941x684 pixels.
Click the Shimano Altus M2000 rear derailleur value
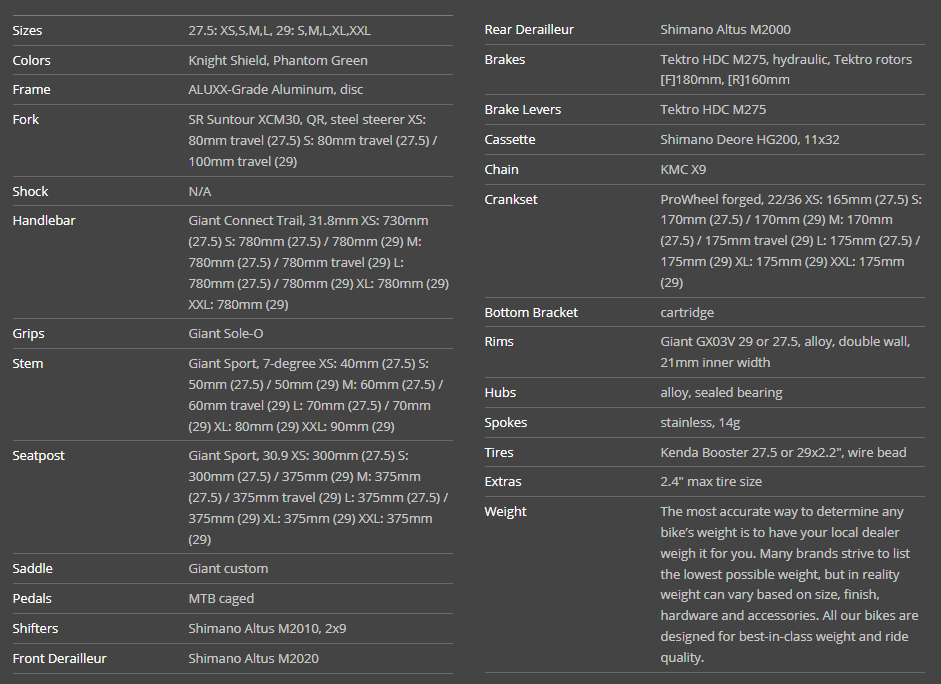tap(725, 30)
